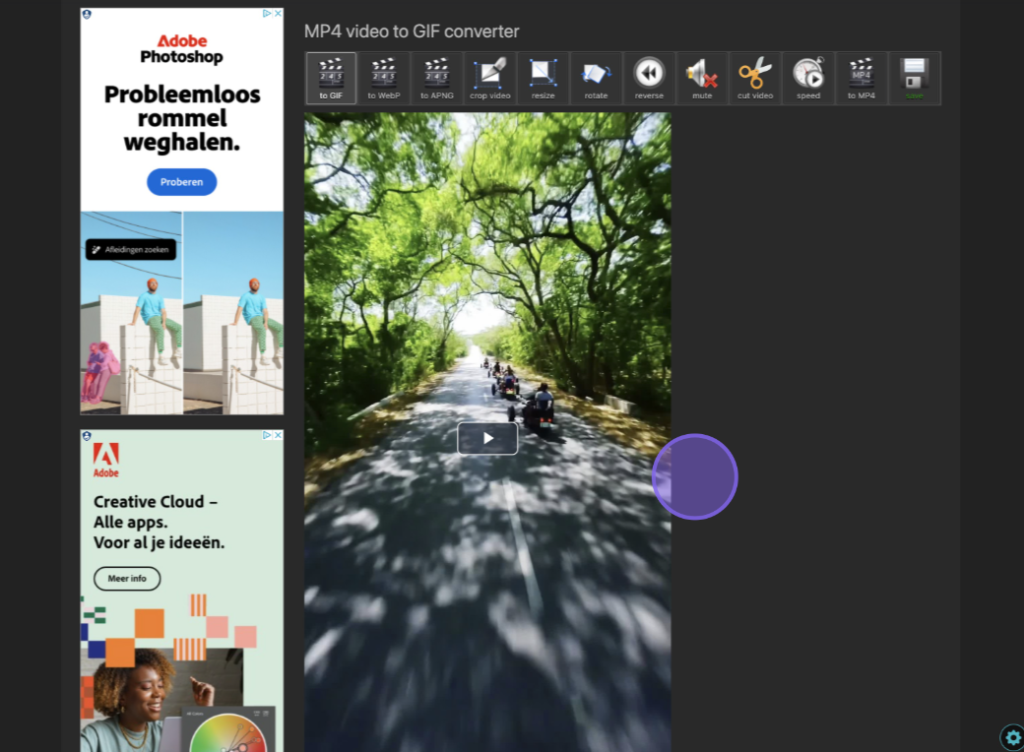Choose the crop video tool

point(490,78)
